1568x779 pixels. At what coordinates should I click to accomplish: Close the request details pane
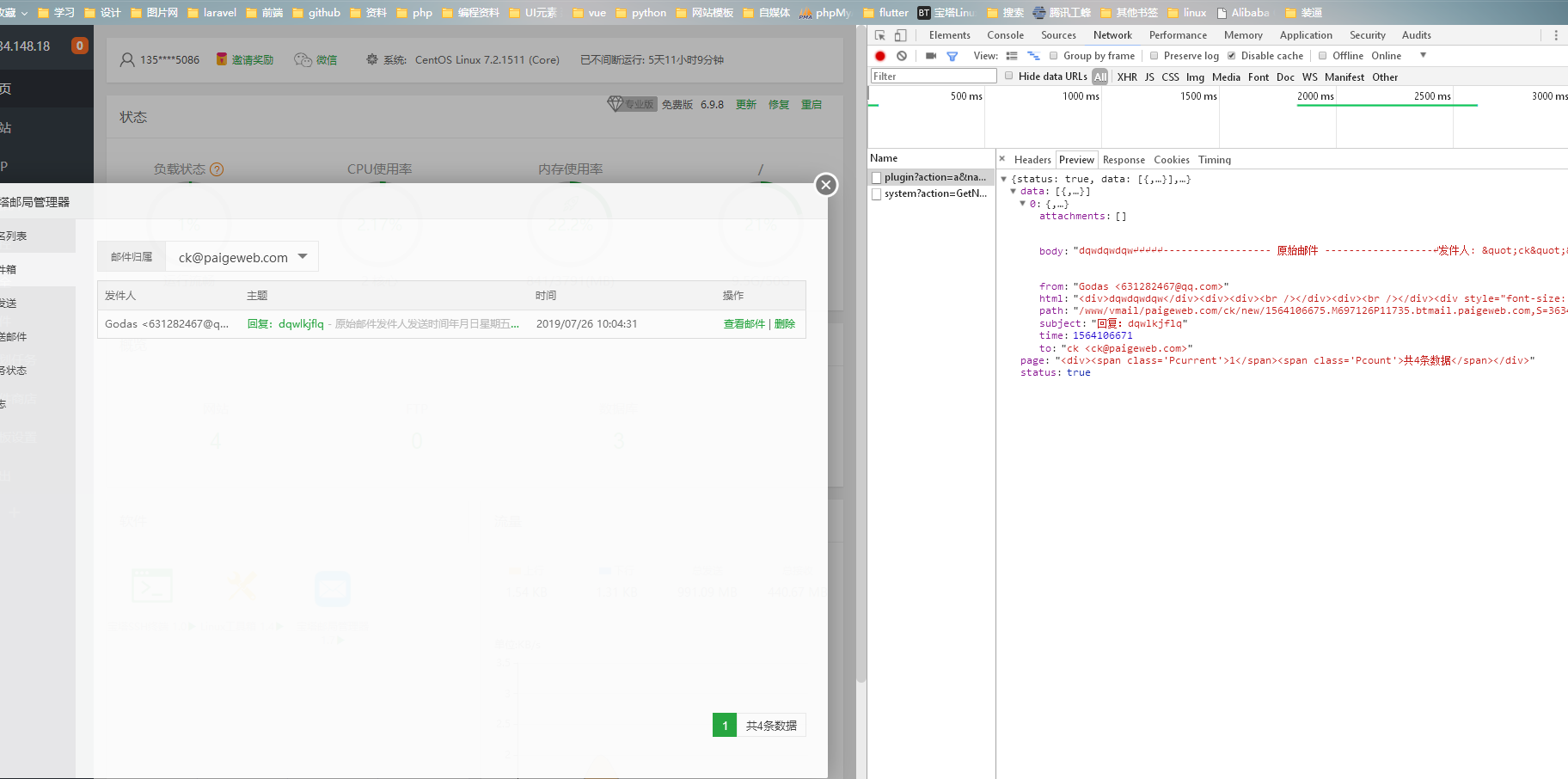[x=1002, y=159]
